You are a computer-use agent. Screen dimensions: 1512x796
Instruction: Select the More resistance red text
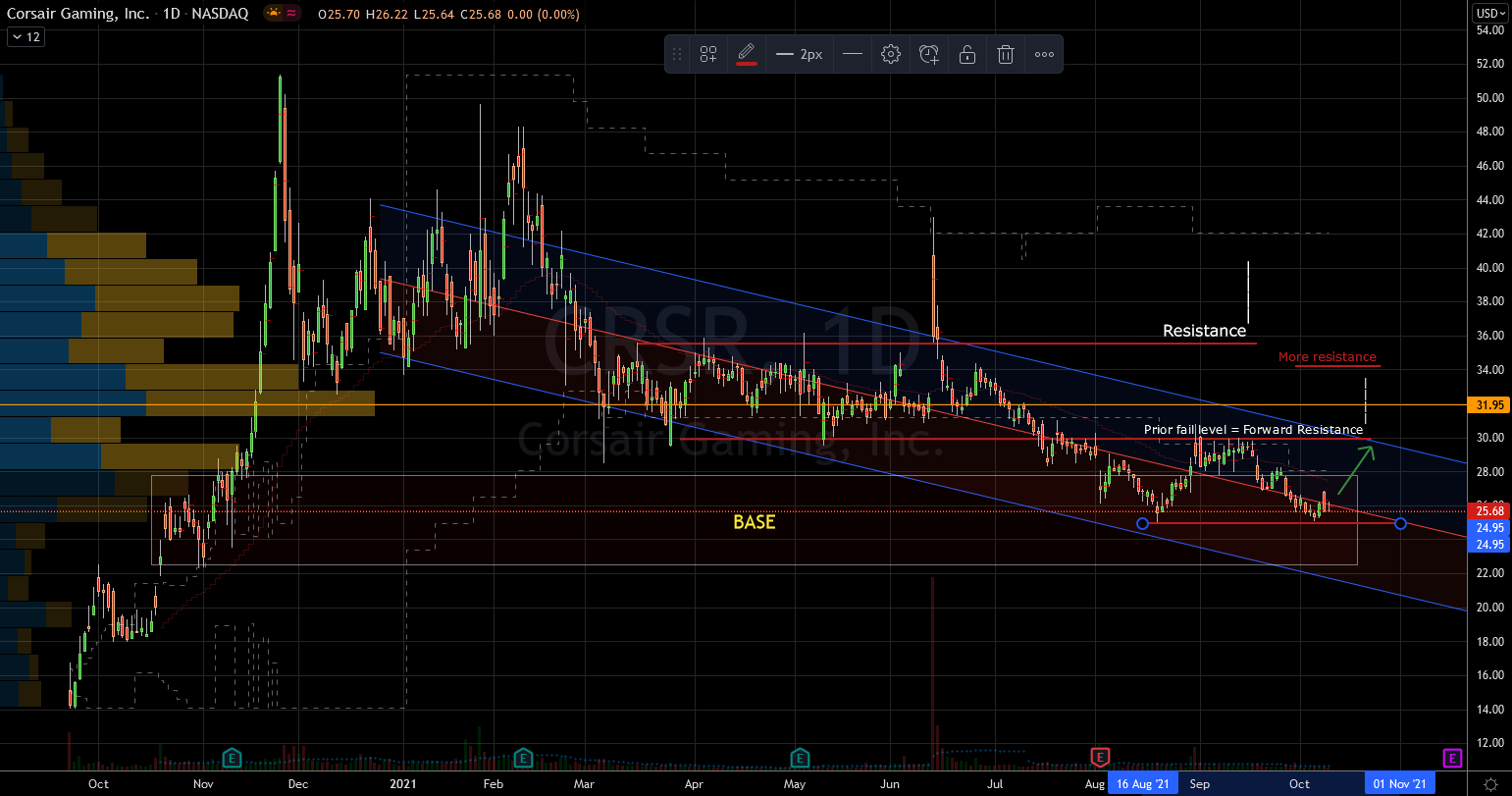(1328, 357)
